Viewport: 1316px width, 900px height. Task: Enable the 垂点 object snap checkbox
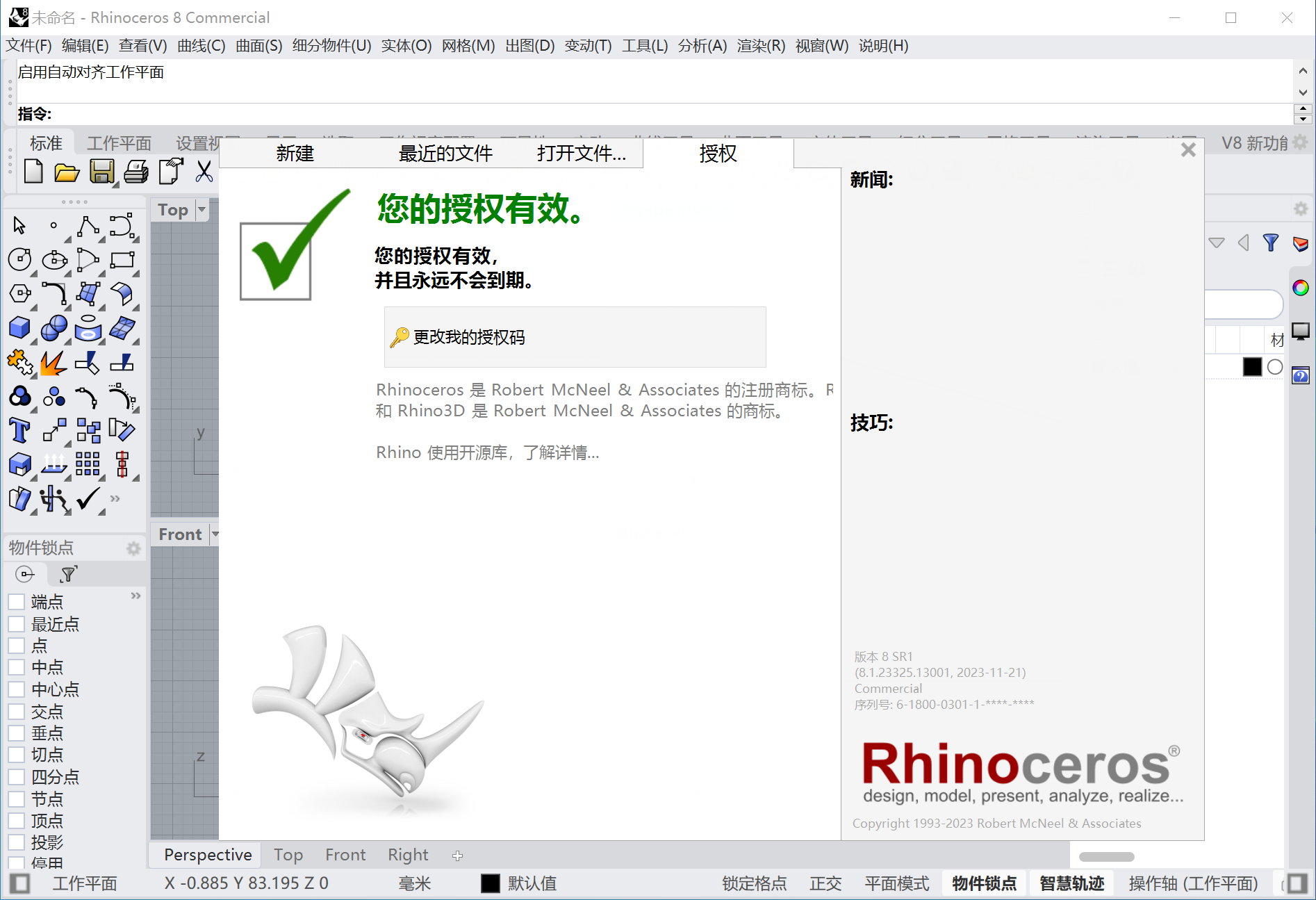click(17, 733)
